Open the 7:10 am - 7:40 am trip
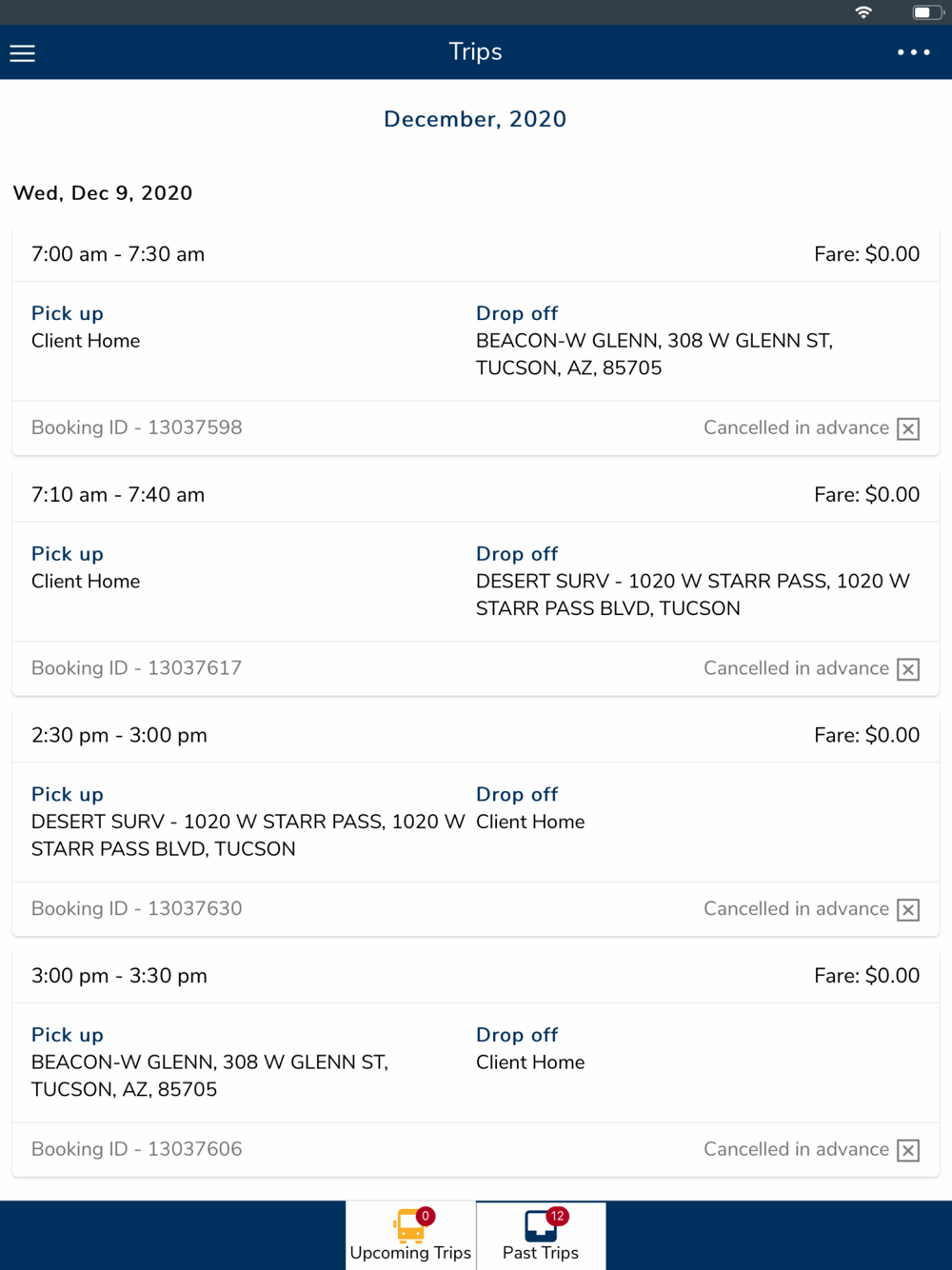This screenshot has height=1270, width=952. (x=118, y=495)
